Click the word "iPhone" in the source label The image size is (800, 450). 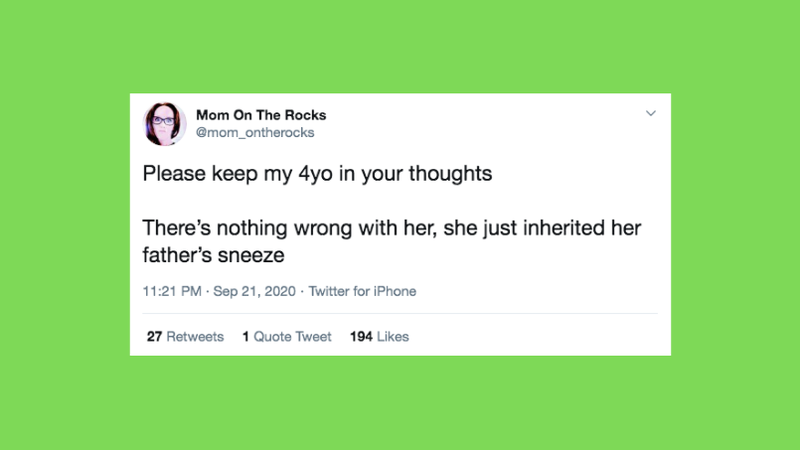pyautogui.click(x=393, y=292)
